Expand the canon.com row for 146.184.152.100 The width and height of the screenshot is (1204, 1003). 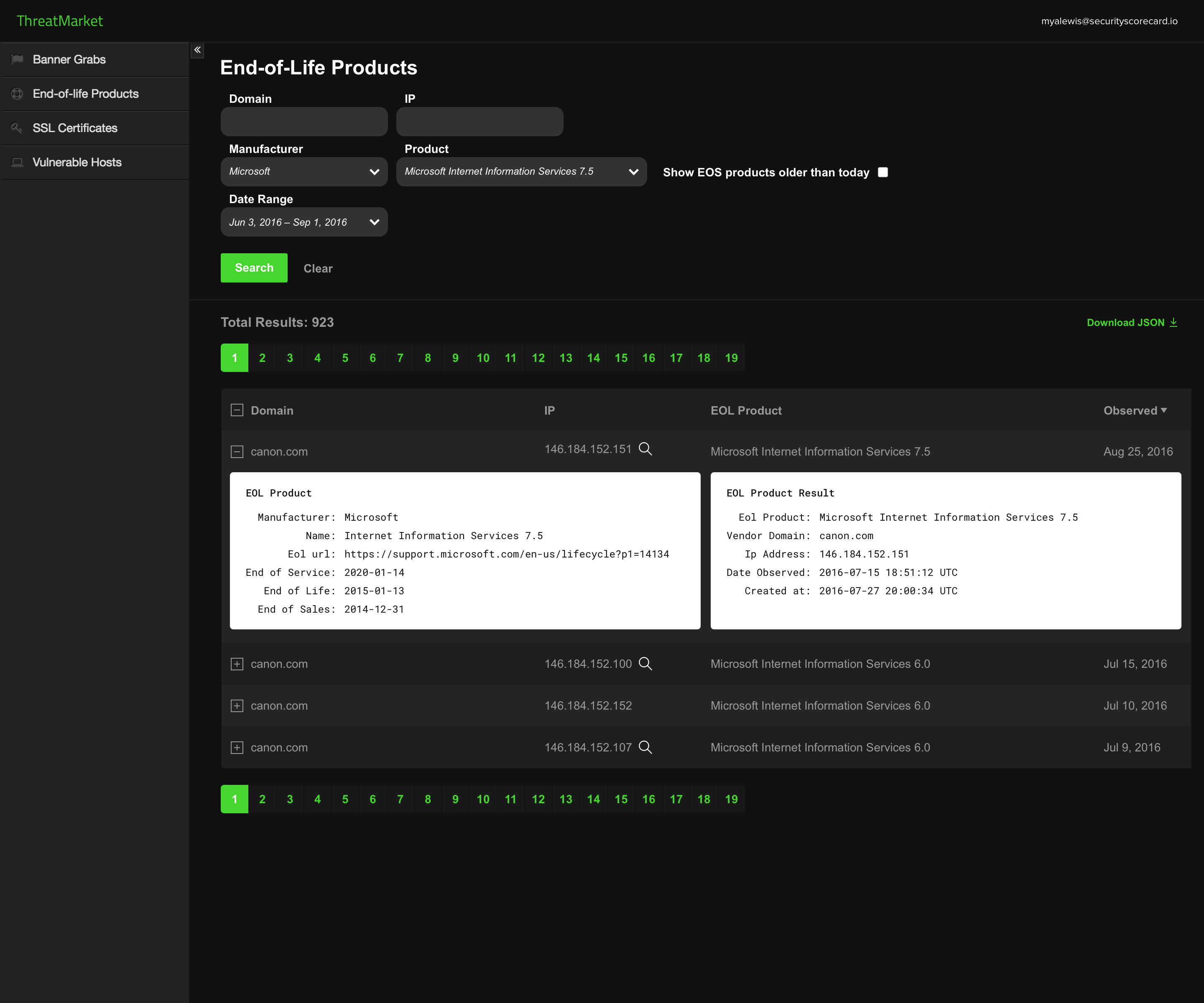click(237, 664)
